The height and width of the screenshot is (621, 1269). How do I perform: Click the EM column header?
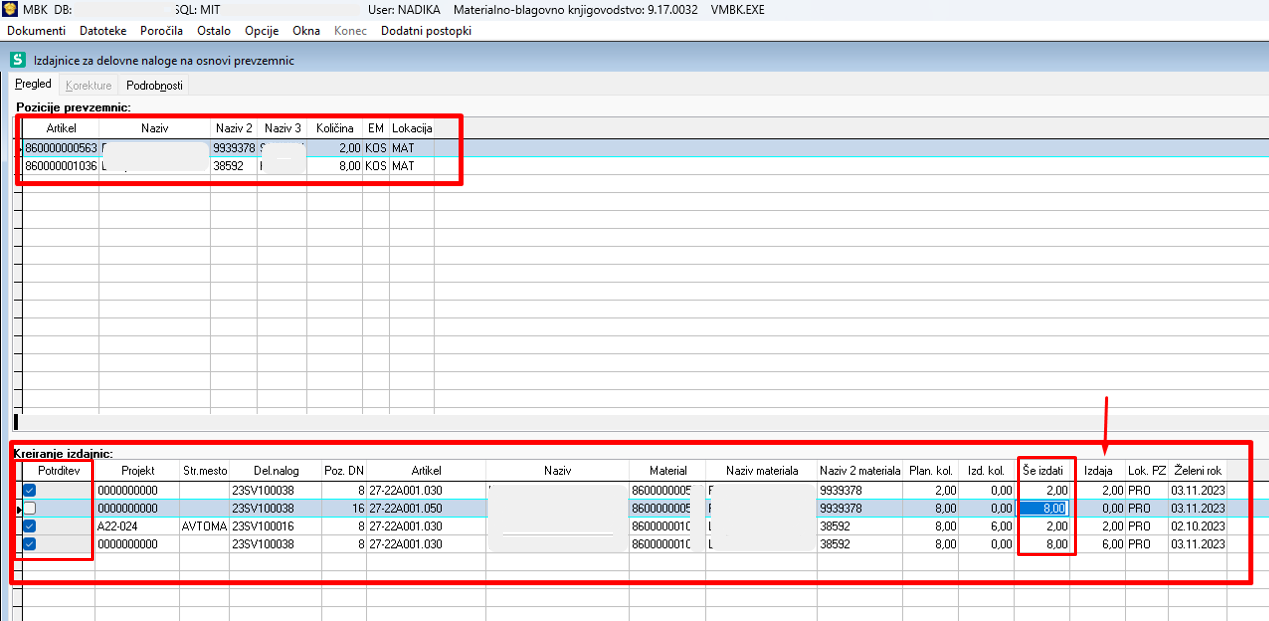point(376,128)
